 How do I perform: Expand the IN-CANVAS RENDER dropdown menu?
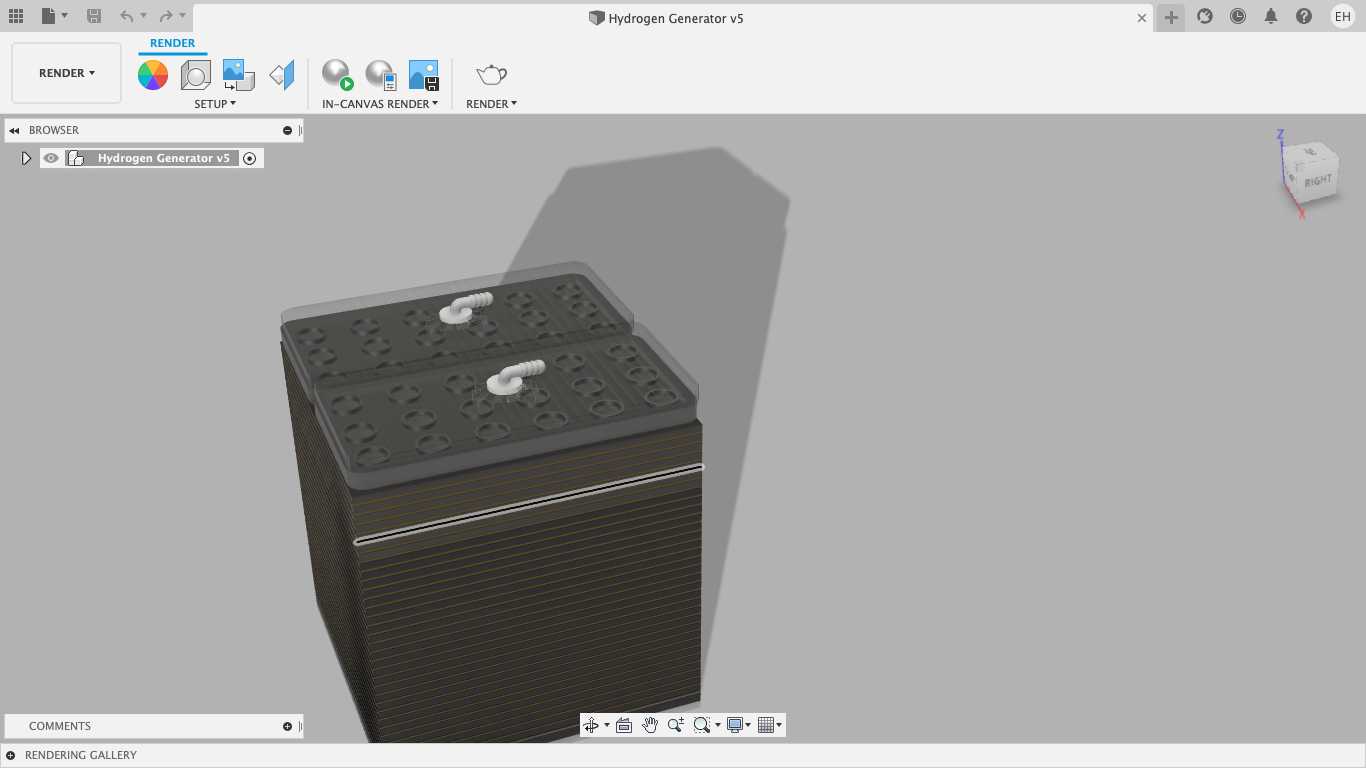[x=380, y=104]
